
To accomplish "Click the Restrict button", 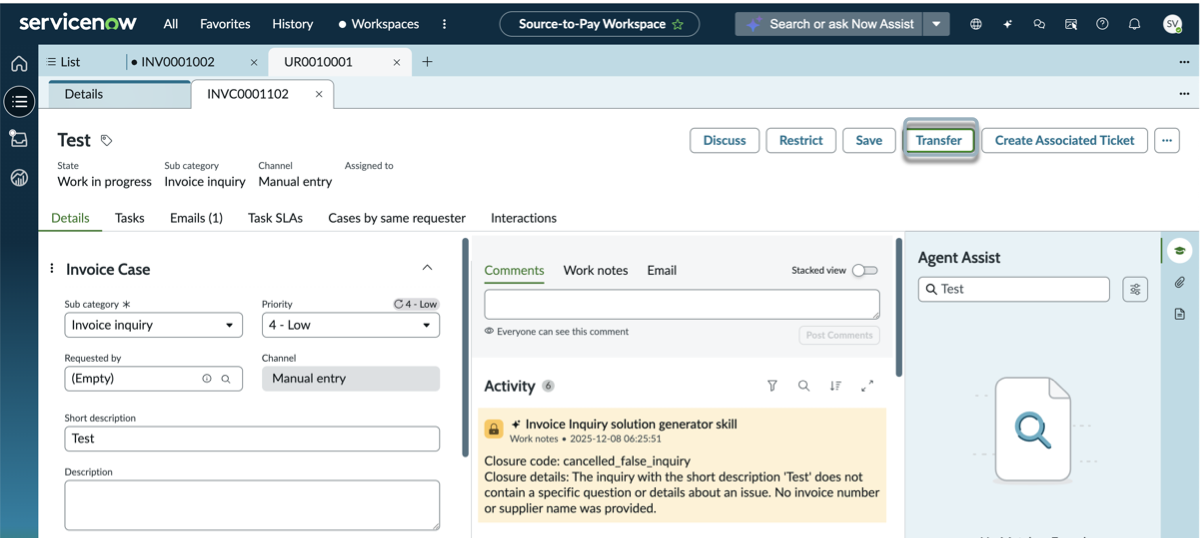I will click(801, 141).
